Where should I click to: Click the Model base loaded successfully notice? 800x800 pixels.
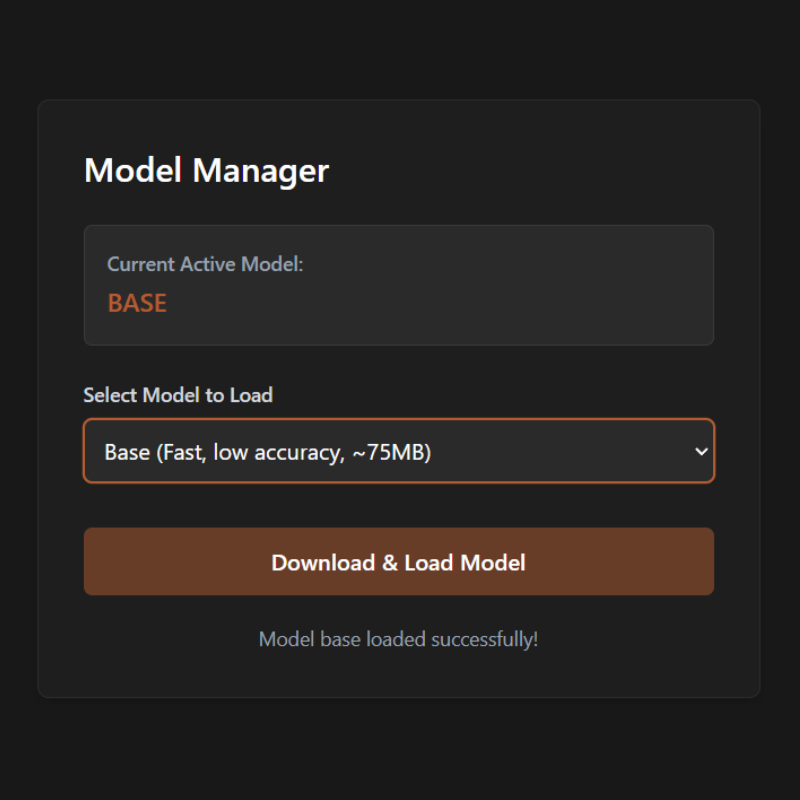pyautogui.click(x=398, y=639)
